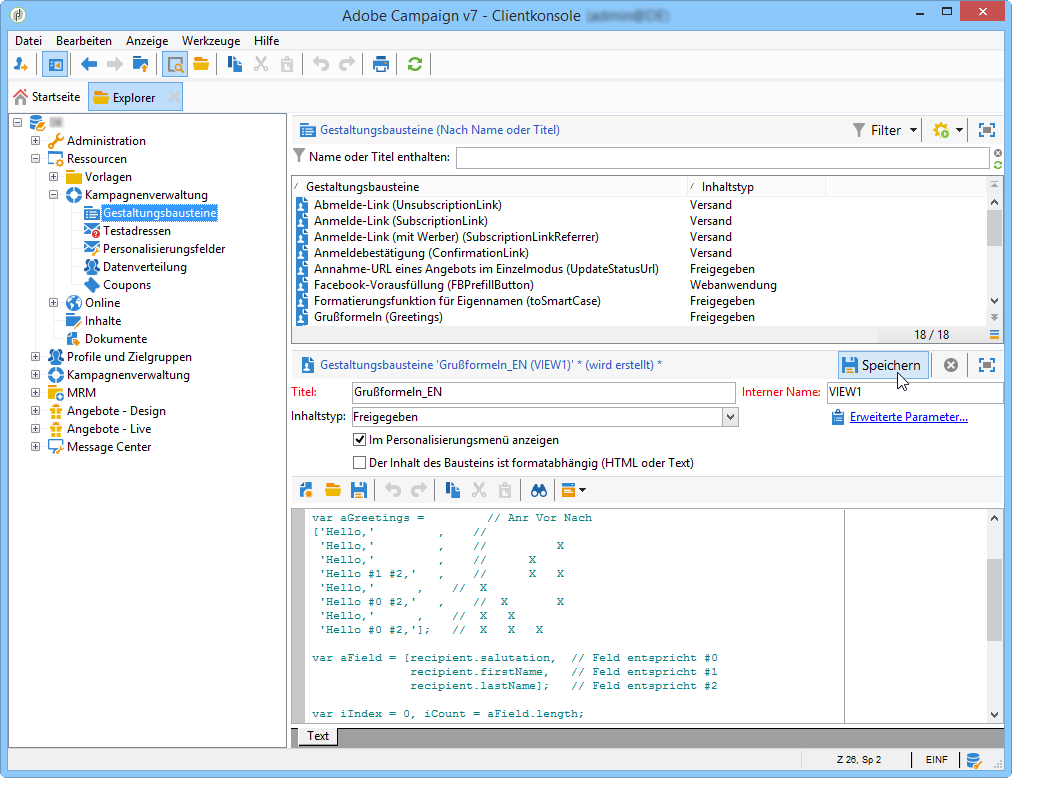Expand the Administration tree node
The height and width of the screenshot is (807, 1043).
(x=36, y=141)
